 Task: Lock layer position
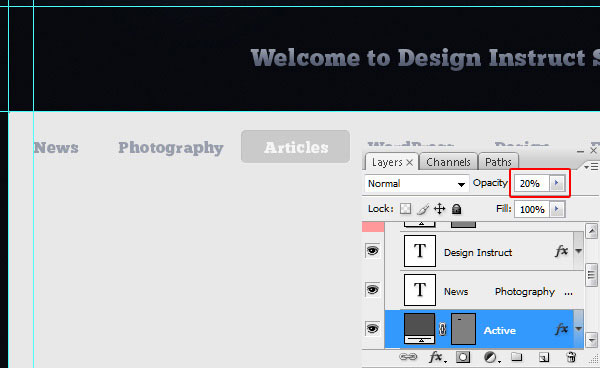pyautogui.click(x=440, y=209)
